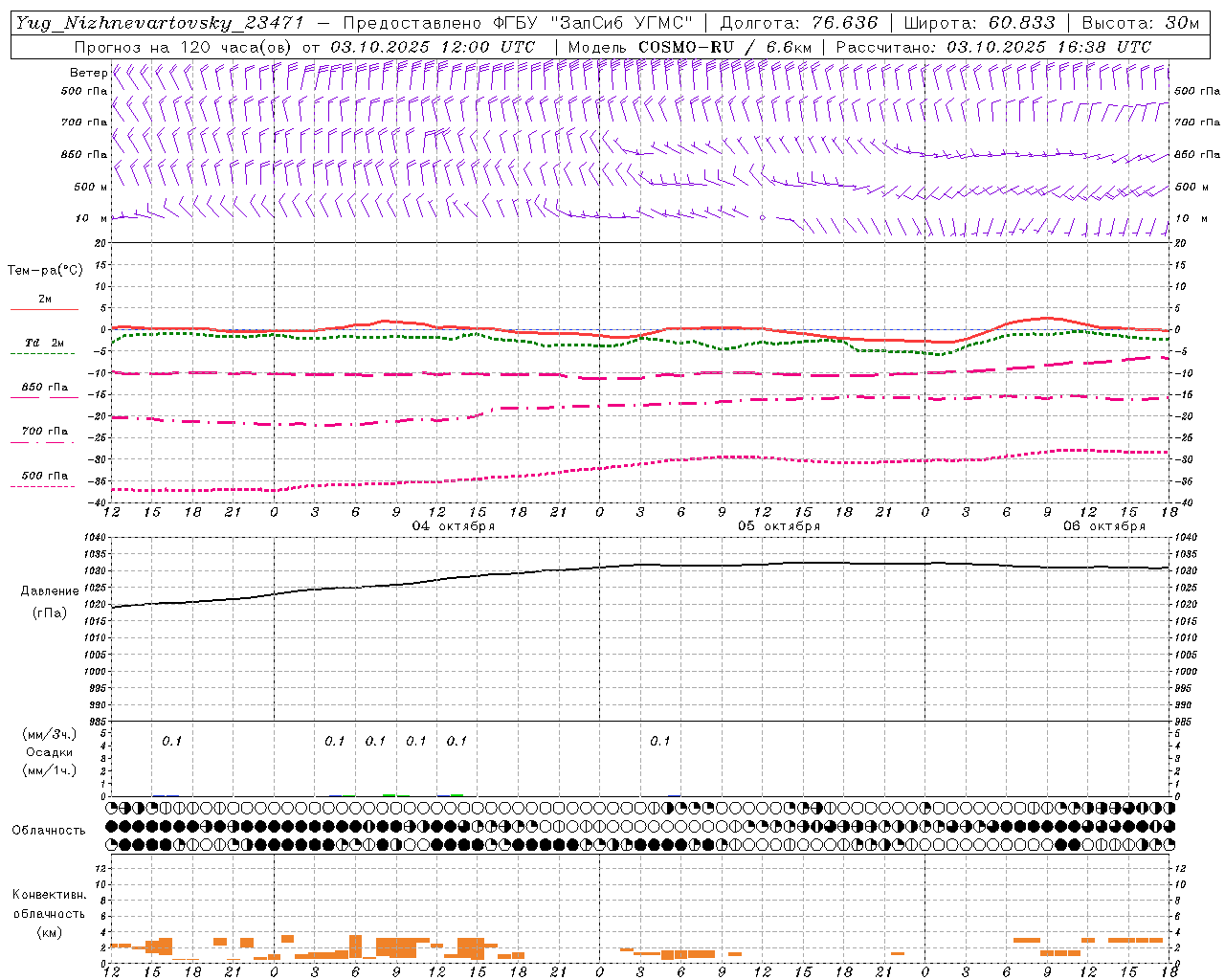Click the (мм/1ч.) precipitation unit label
Viewport: 1225px width, 980px height.
pos(50,770)
